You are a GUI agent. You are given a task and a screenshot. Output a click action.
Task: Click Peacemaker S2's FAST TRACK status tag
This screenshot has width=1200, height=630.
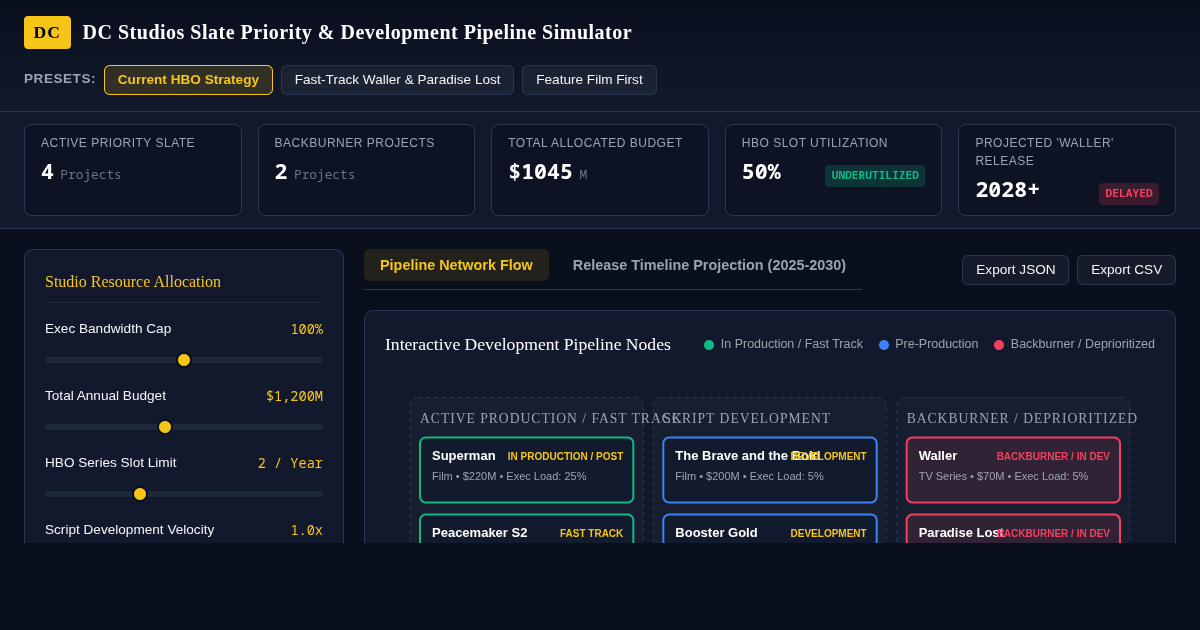(x=591, y=534)
